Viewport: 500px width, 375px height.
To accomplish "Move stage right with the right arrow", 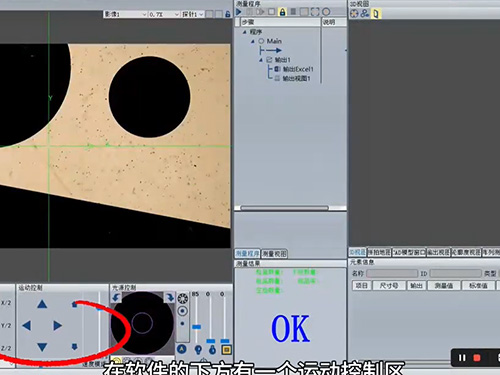I will 58,325.
